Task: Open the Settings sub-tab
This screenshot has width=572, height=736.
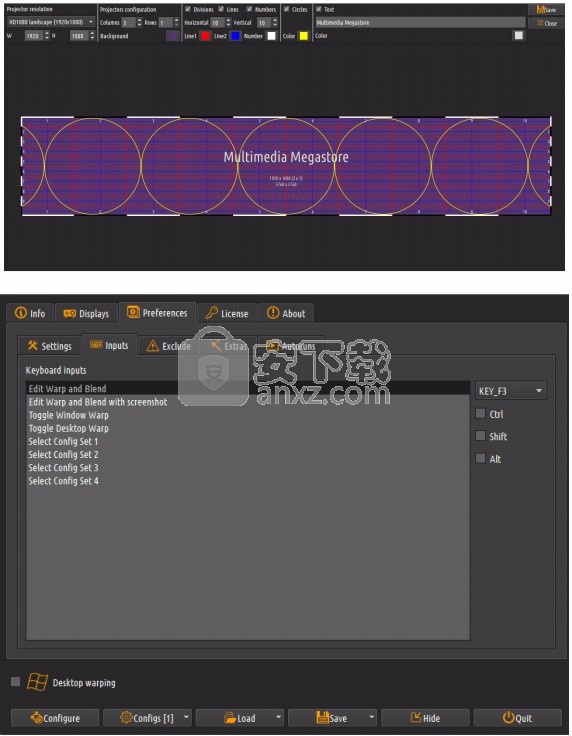Action: (49, 346)
